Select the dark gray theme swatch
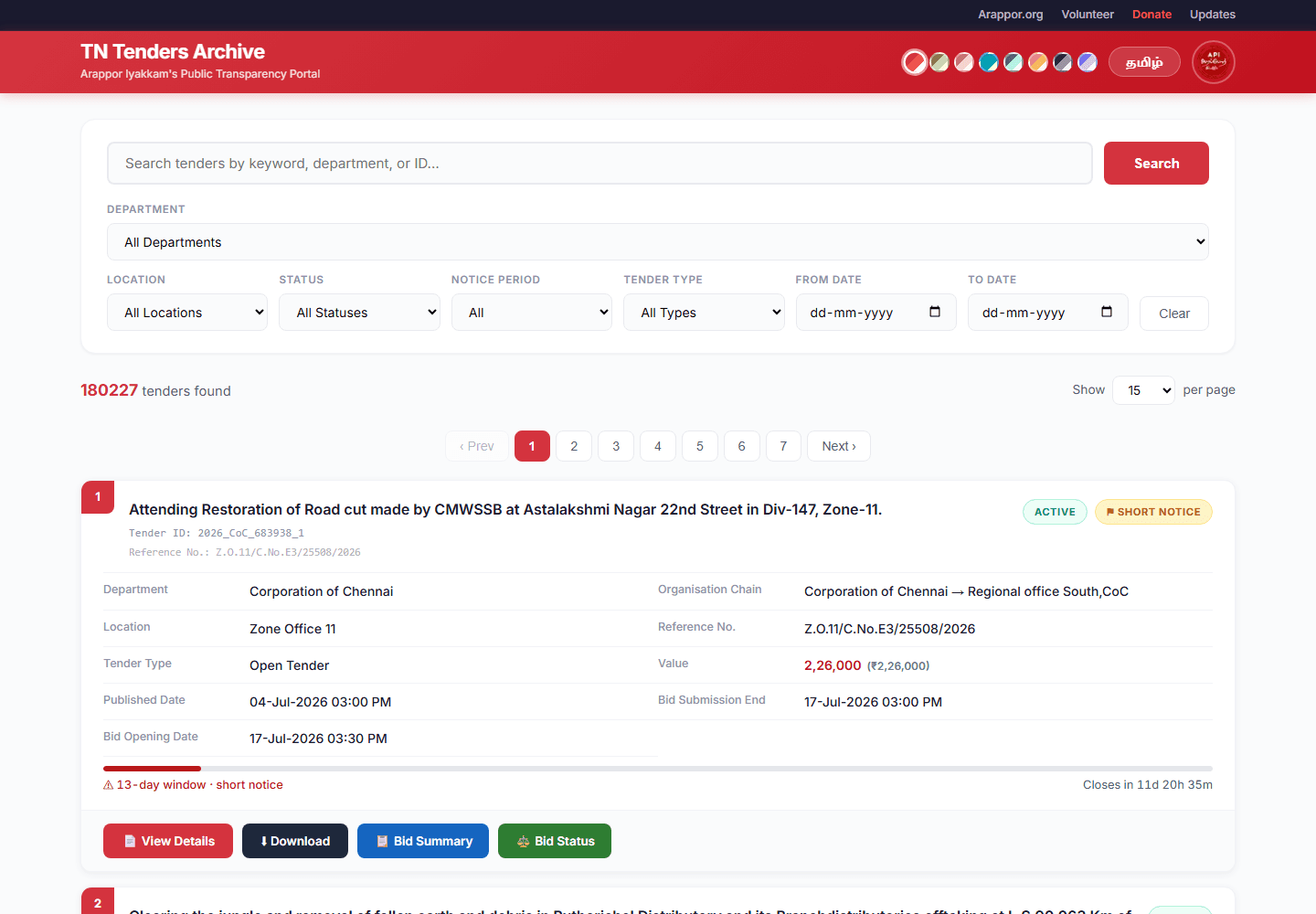Screen dimensions: 1316x914 pos(1063,62)
